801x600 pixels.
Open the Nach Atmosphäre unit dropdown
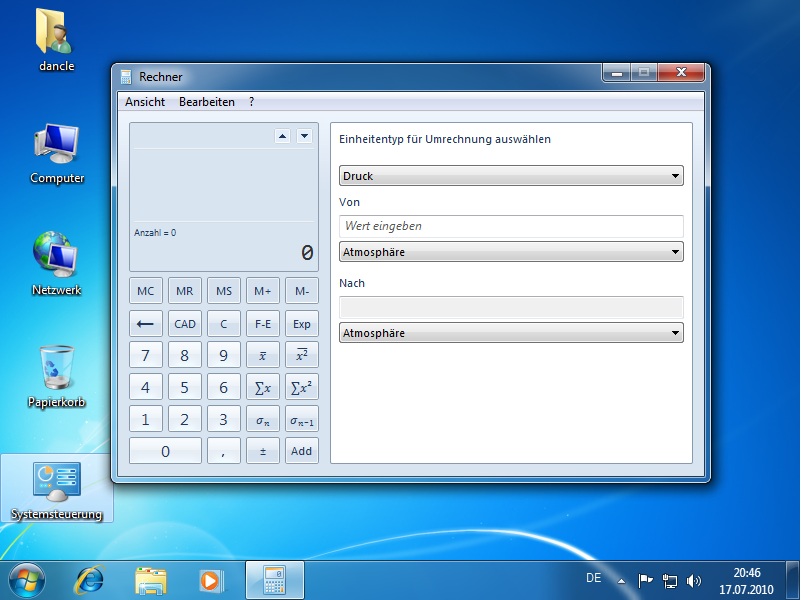pyautogui.click(x=511, y=333)
